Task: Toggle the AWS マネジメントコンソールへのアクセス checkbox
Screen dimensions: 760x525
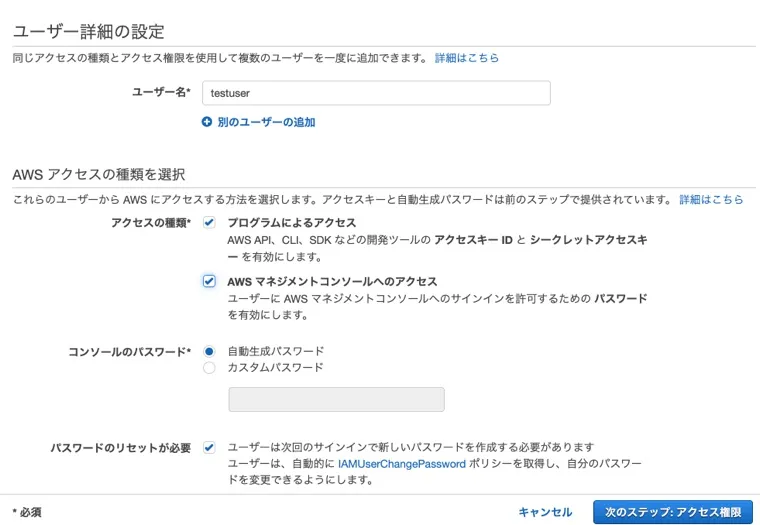Action: coord(209,282)
